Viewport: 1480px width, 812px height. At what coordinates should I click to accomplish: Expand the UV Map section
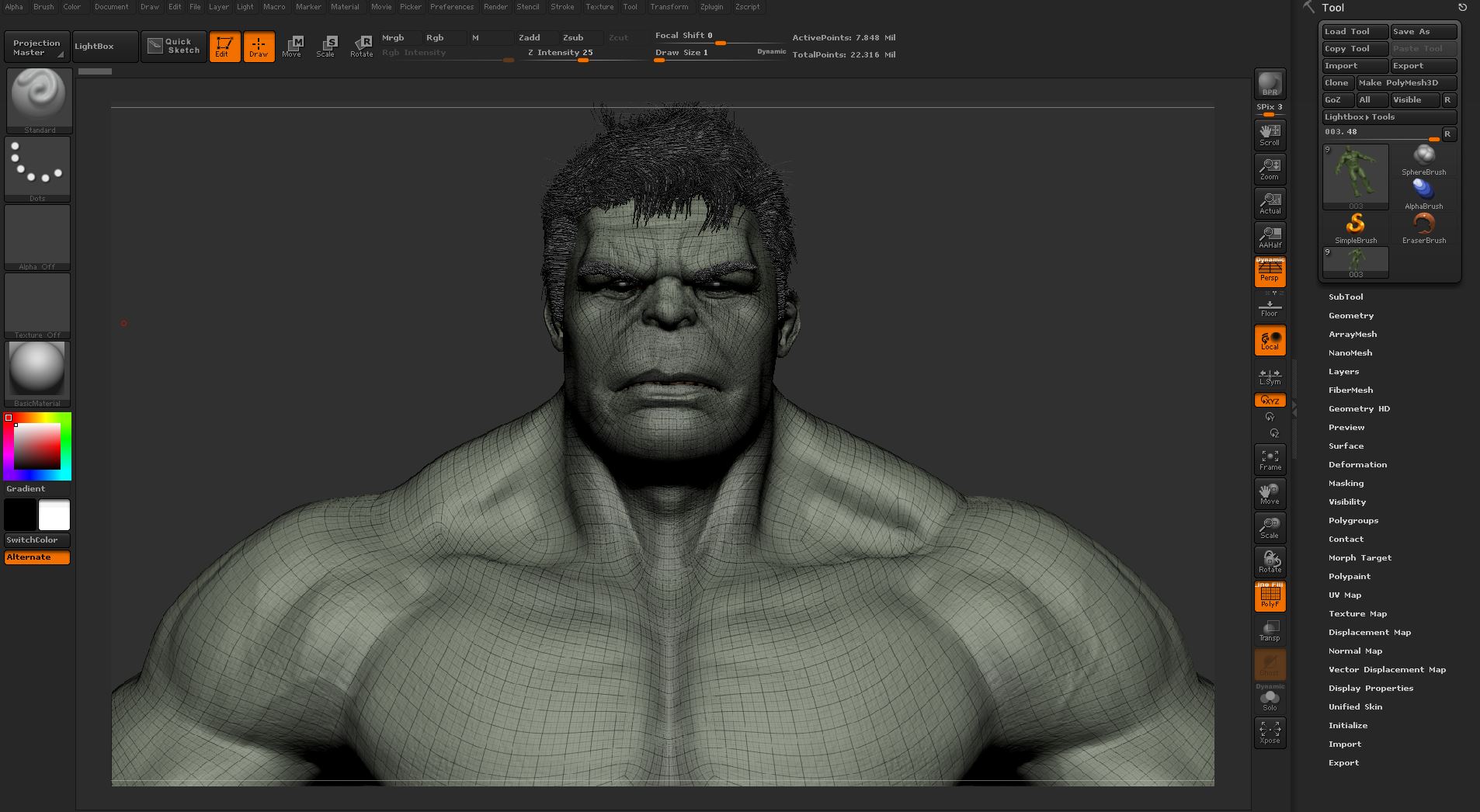1345,595
